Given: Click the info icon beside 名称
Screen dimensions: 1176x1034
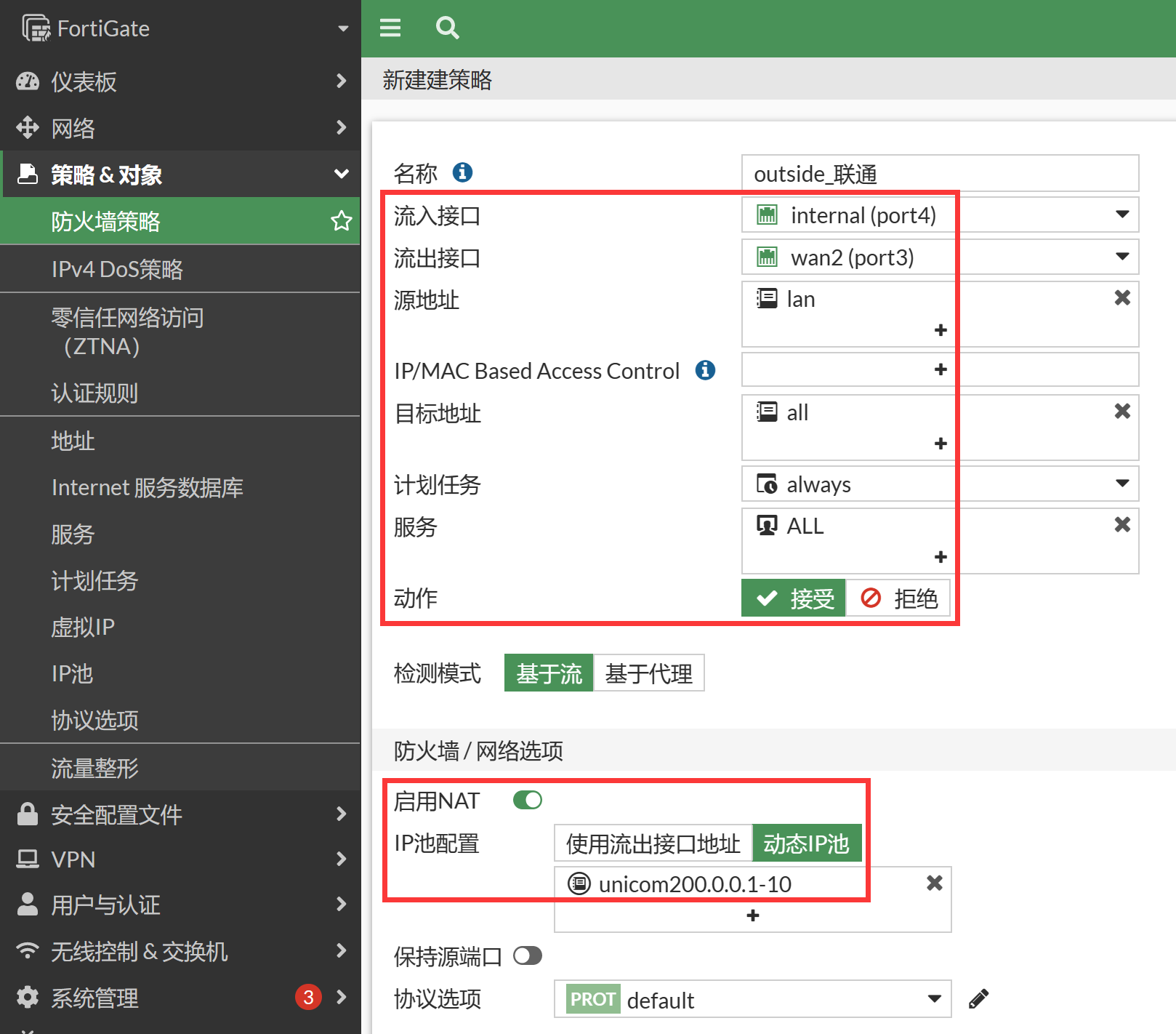Looking at the screenshot, I should (x=462, y=172).
